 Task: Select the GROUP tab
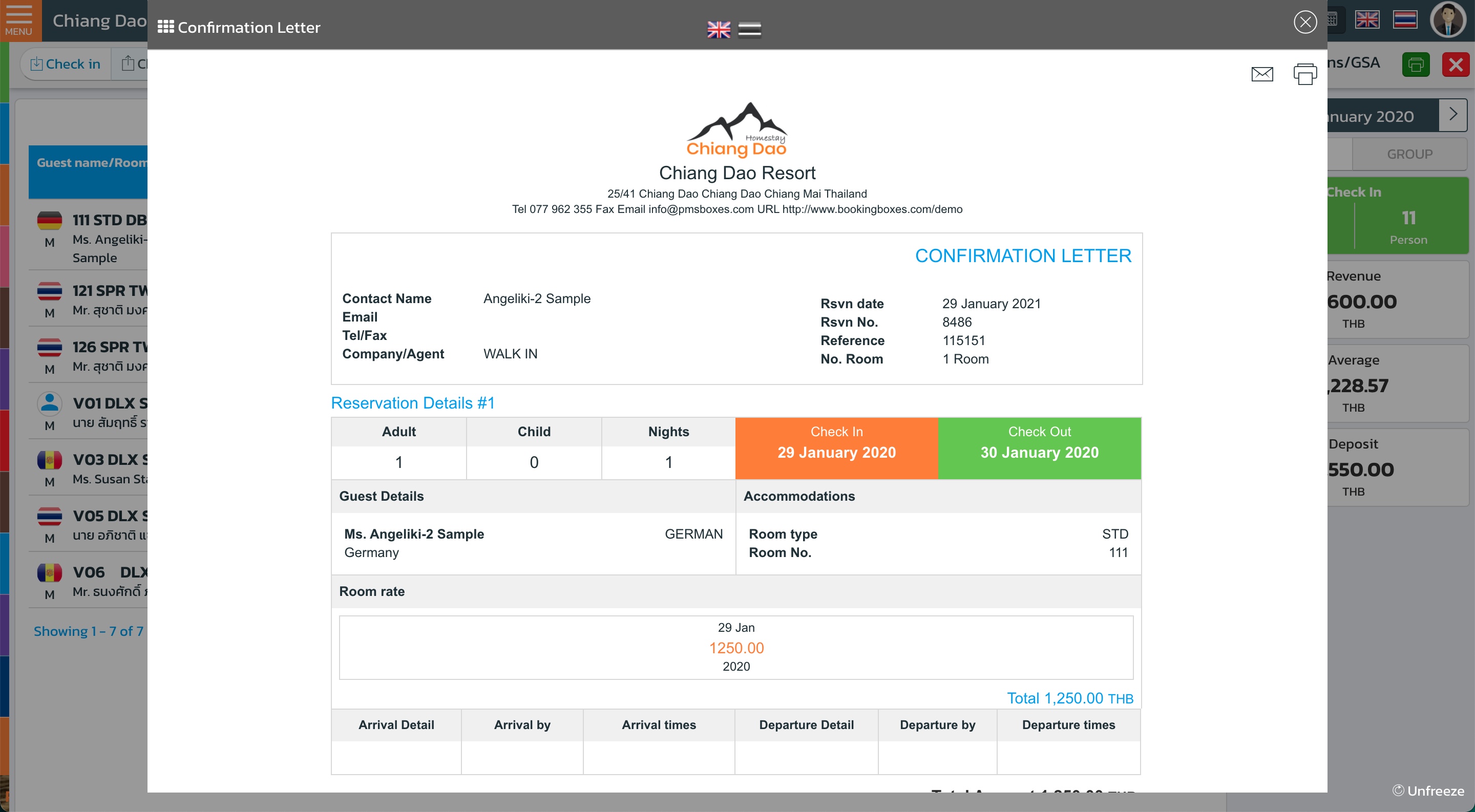(x=1409, y=154)
